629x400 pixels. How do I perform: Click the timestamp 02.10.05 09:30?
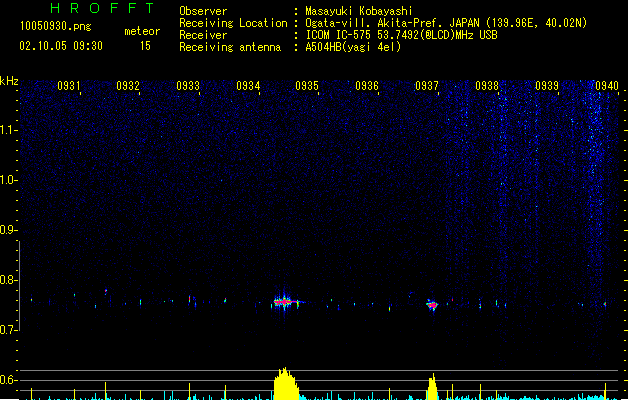point(61,46)
